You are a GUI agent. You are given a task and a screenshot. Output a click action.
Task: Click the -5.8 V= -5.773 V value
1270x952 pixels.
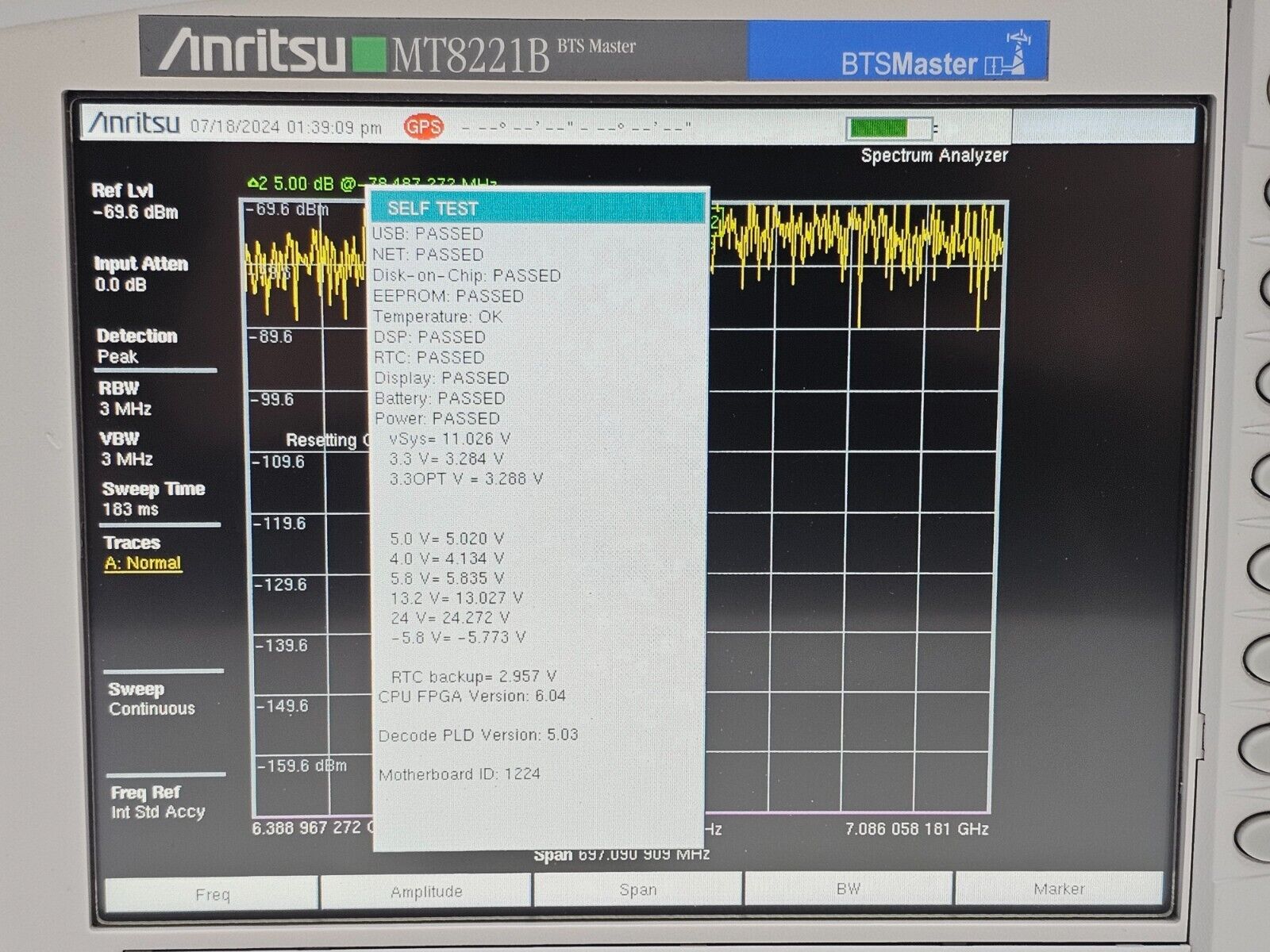tap(458, 637)
